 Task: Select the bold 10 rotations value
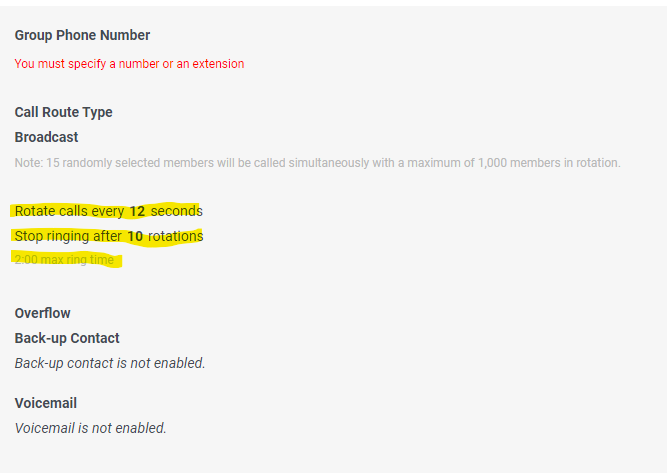point(135,236)
